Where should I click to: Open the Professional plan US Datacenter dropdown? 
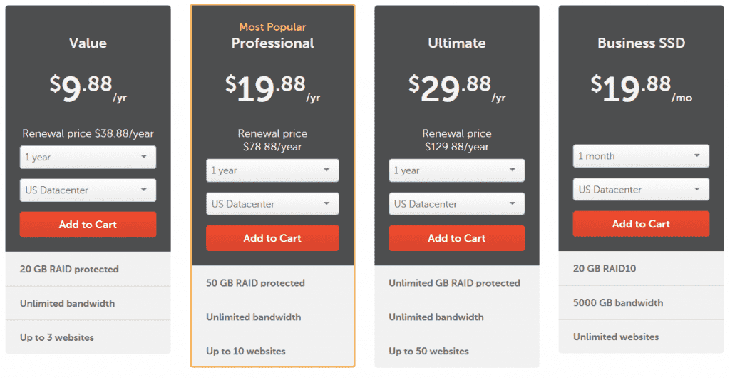(272, 204)
